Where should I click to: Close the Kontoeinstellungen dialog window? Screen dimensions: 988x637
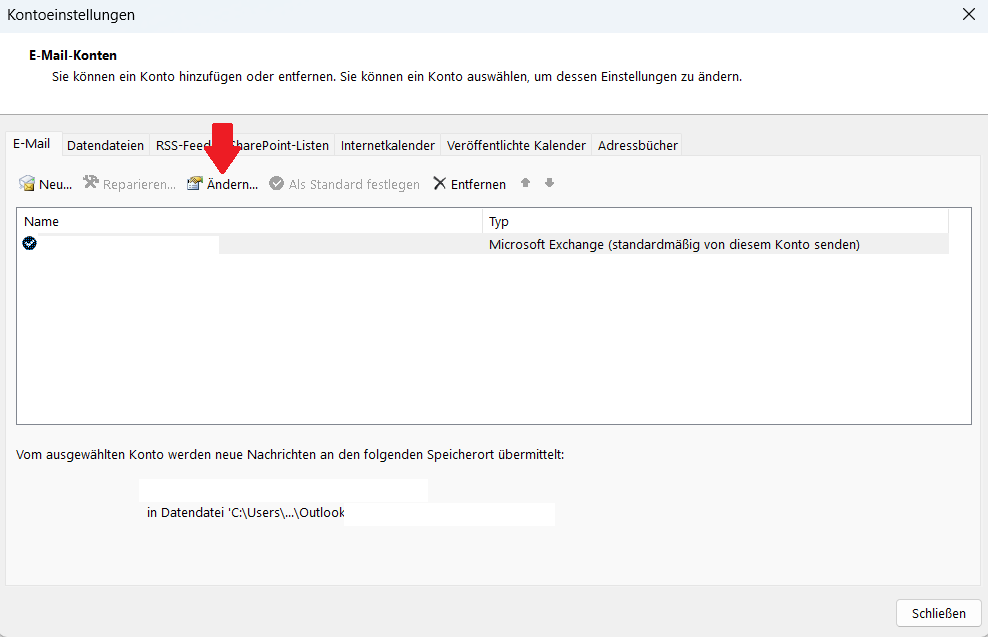[967, 15]
